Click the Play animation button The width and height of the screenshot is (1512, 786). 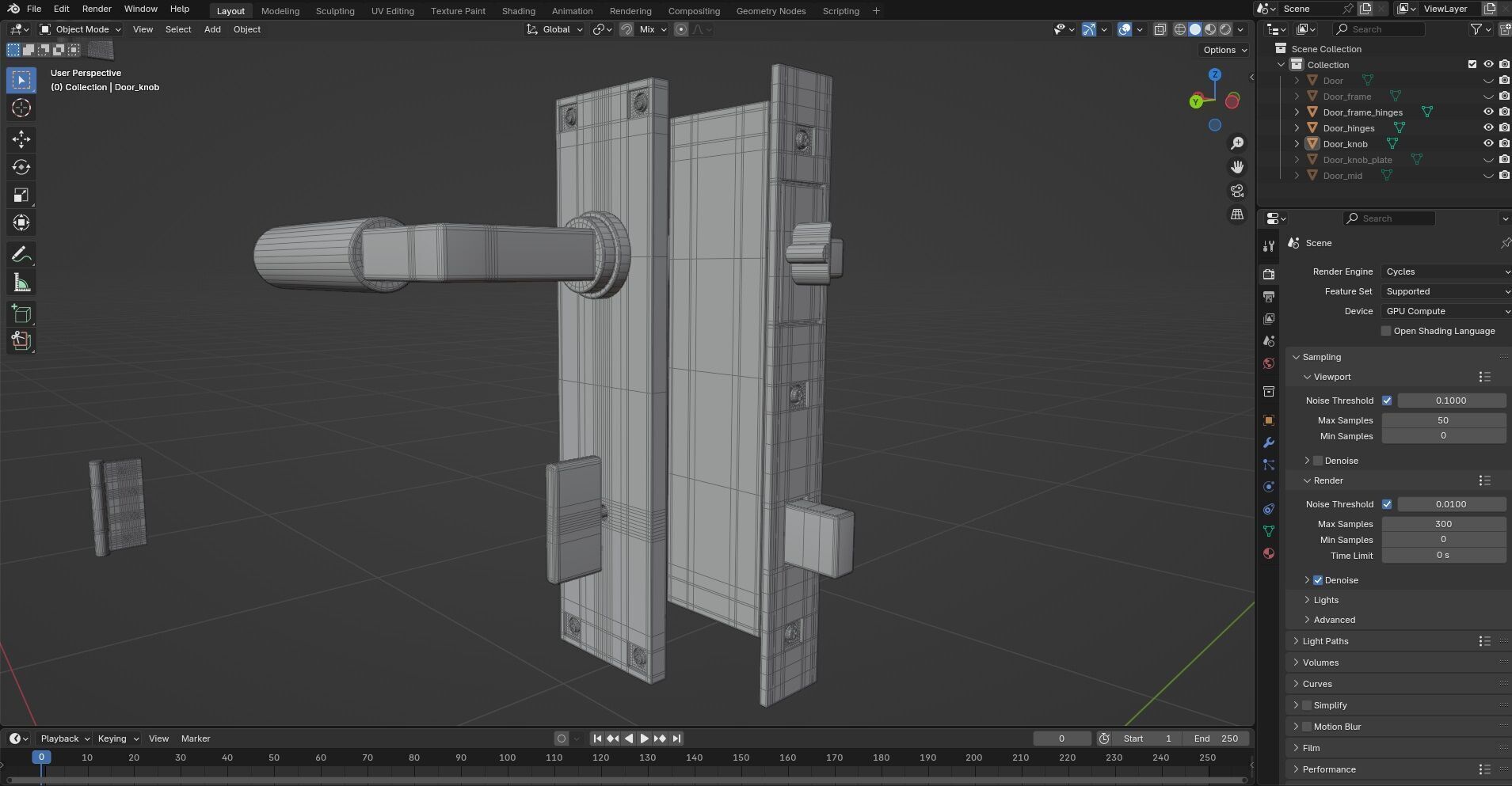pyautogui.click(x=644, y=739)
